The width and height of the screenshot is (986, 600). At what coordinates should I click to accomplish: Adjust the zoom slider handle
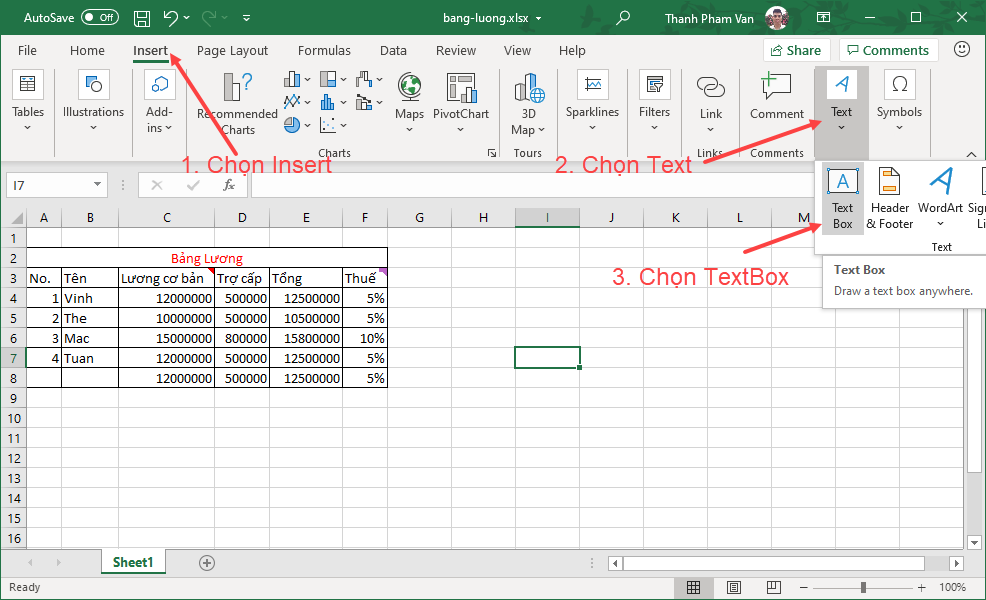pos(863,587)
